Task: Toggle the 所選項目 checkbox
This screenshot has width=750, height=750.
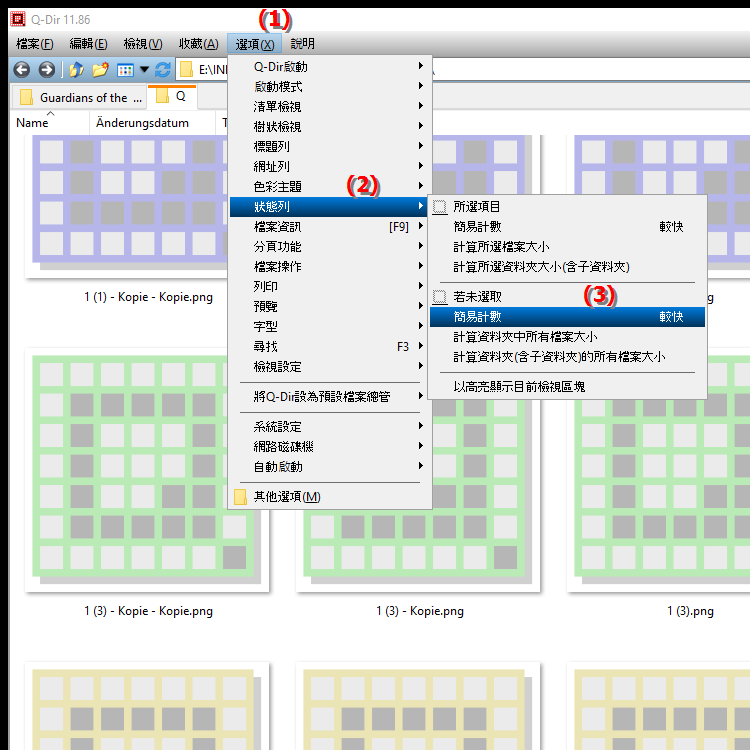Action: 440,207
